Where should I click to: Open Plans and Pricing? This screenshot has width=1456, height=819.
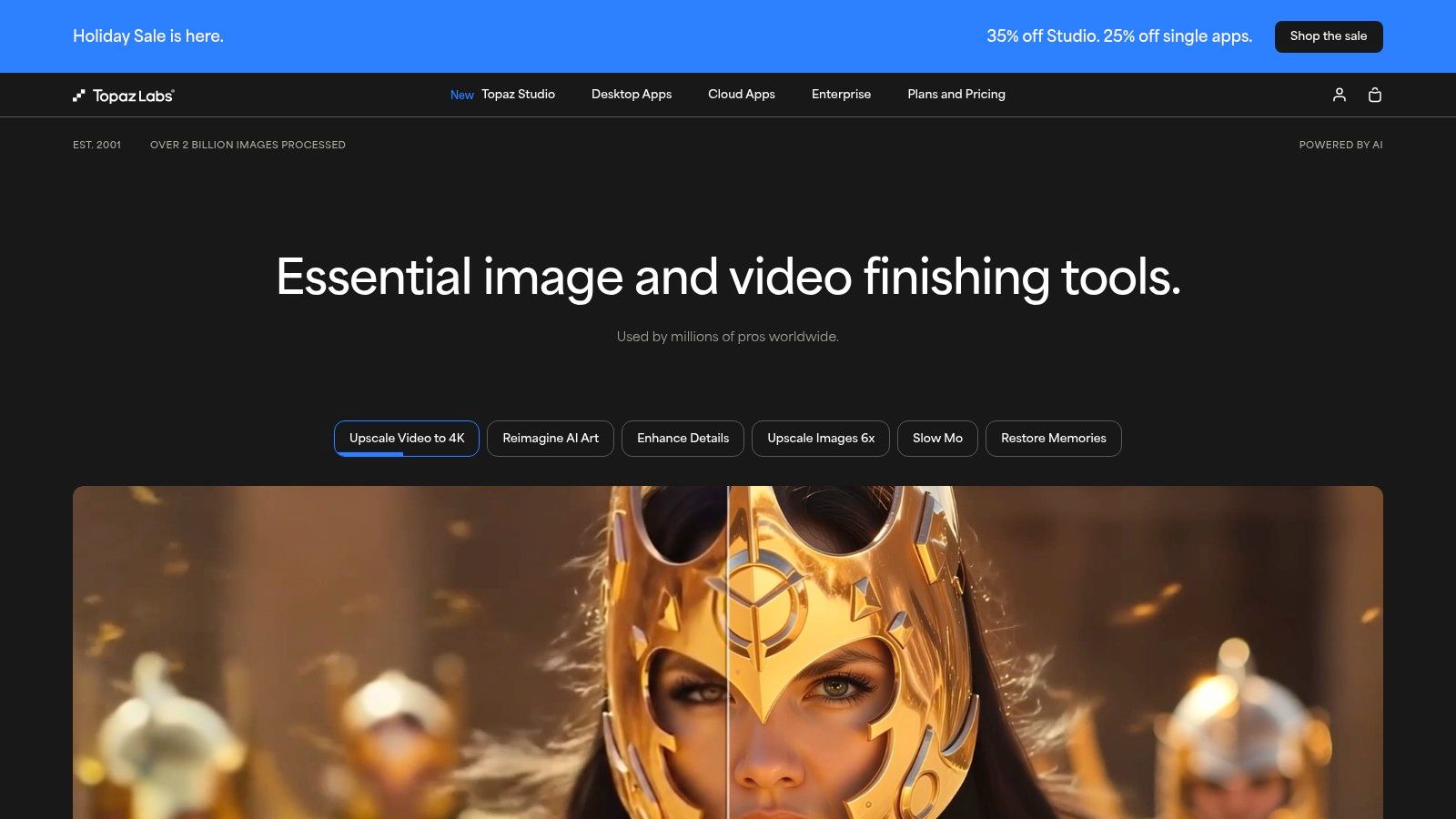click(x=955, y=95)
